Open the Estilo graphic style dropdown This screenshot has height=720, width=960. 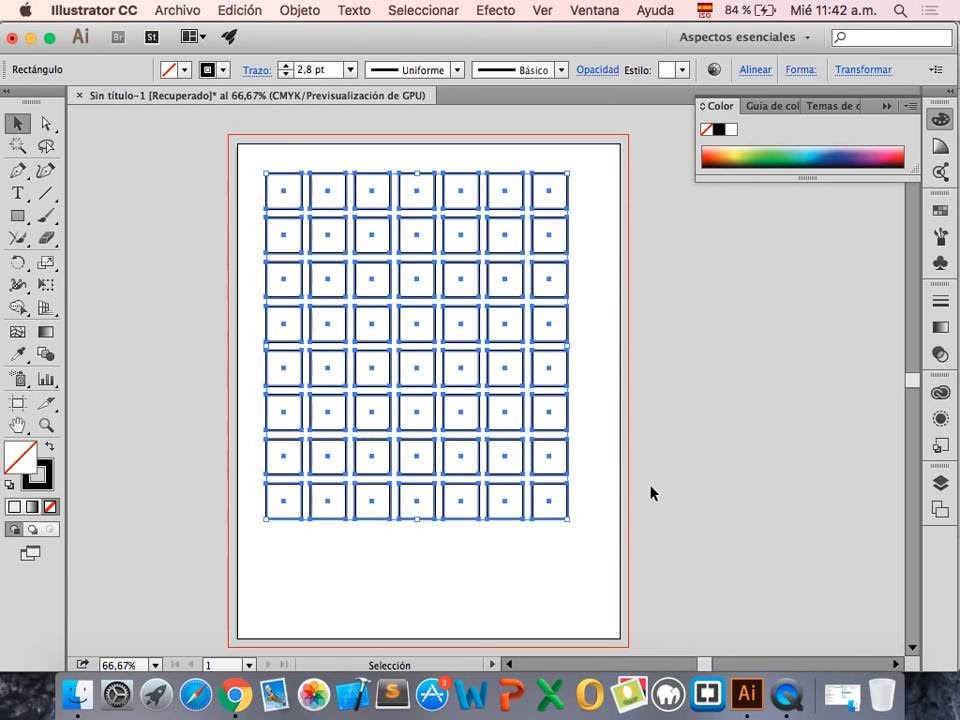683,70
